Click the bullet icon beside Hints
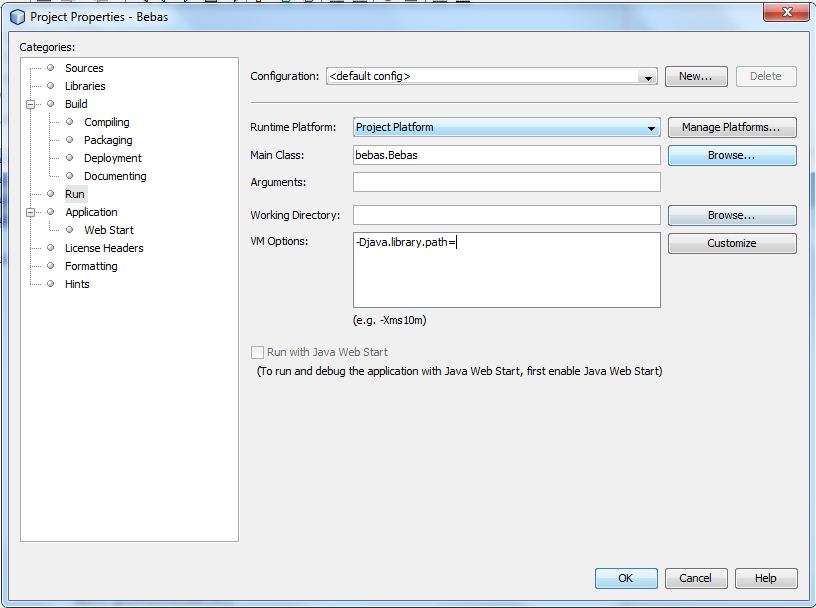Viewport: 816px width, 608px height. pos(50,284)
